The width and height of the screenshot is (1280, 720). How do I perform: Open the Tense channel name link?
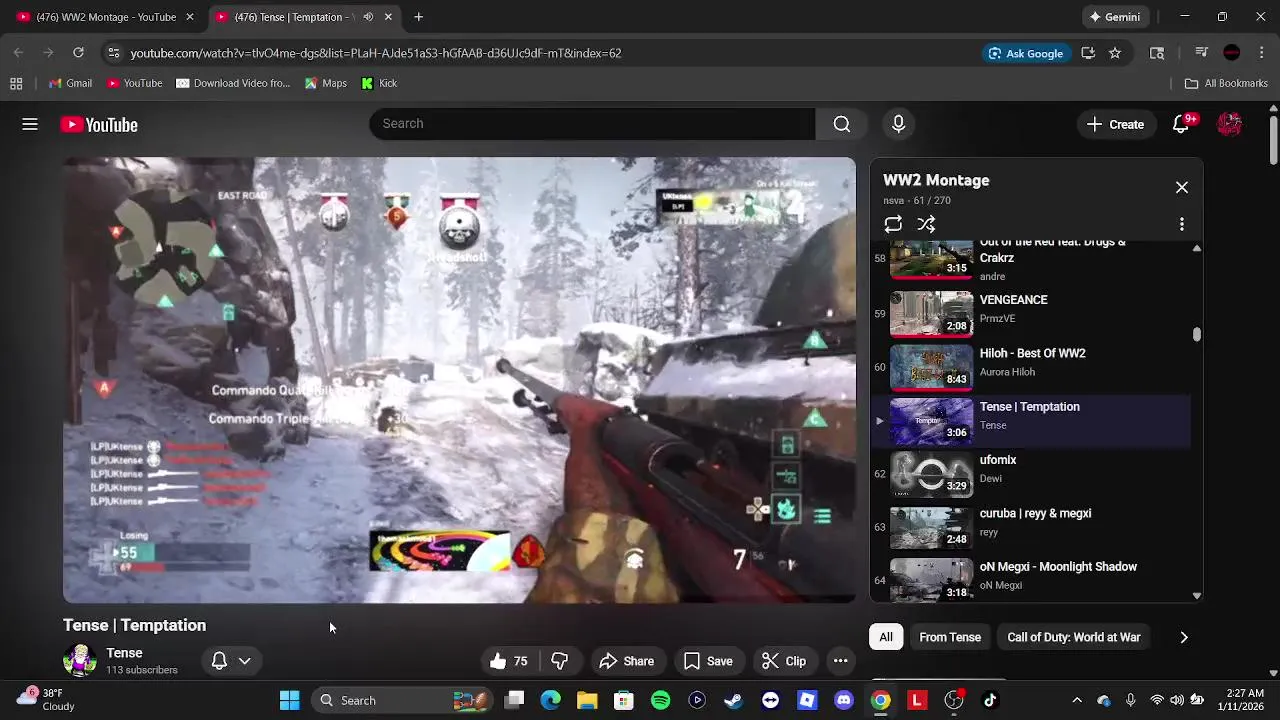point(124,653)
